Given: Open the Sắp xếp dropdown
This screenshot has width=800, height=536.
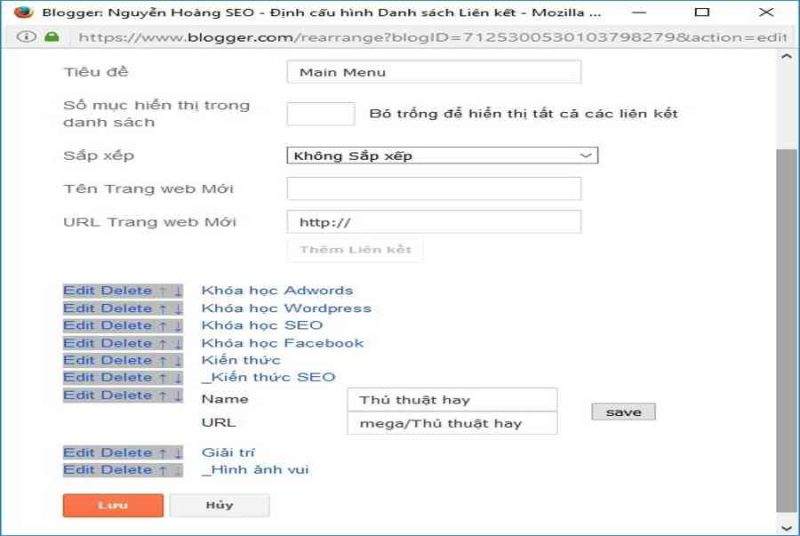Looking at the screenshot, I should click(x=441, y=156).
